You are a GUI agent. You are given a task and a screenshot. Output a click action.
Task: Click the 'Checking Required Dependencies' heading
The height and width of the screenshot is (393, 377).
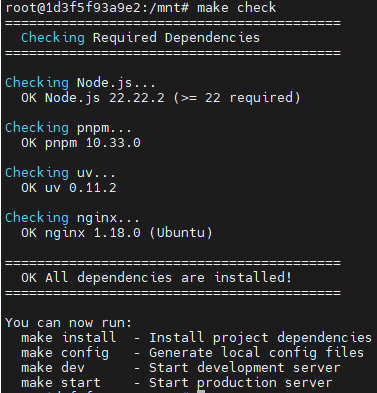(140, 38)
